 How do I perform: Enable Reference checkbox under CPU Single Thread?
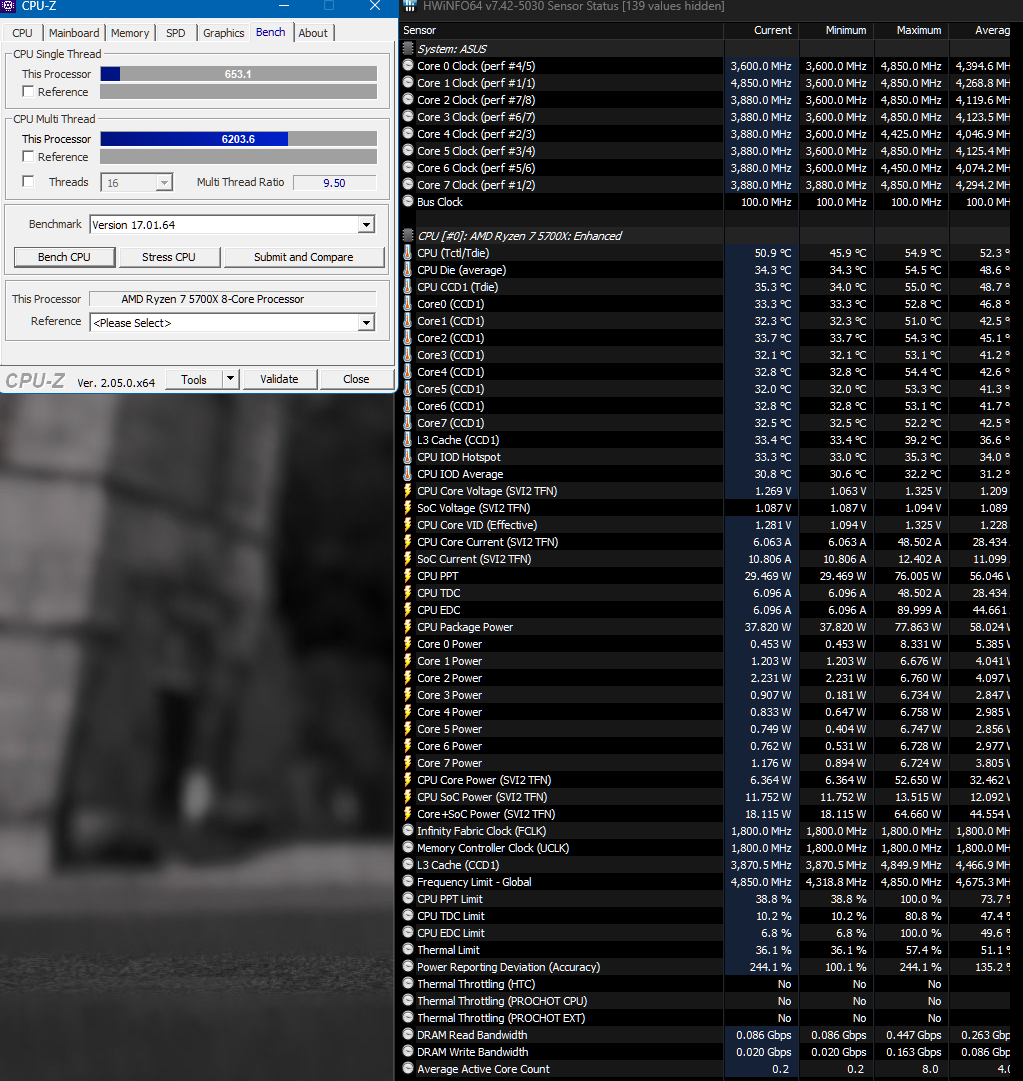[x=28, y=91]
